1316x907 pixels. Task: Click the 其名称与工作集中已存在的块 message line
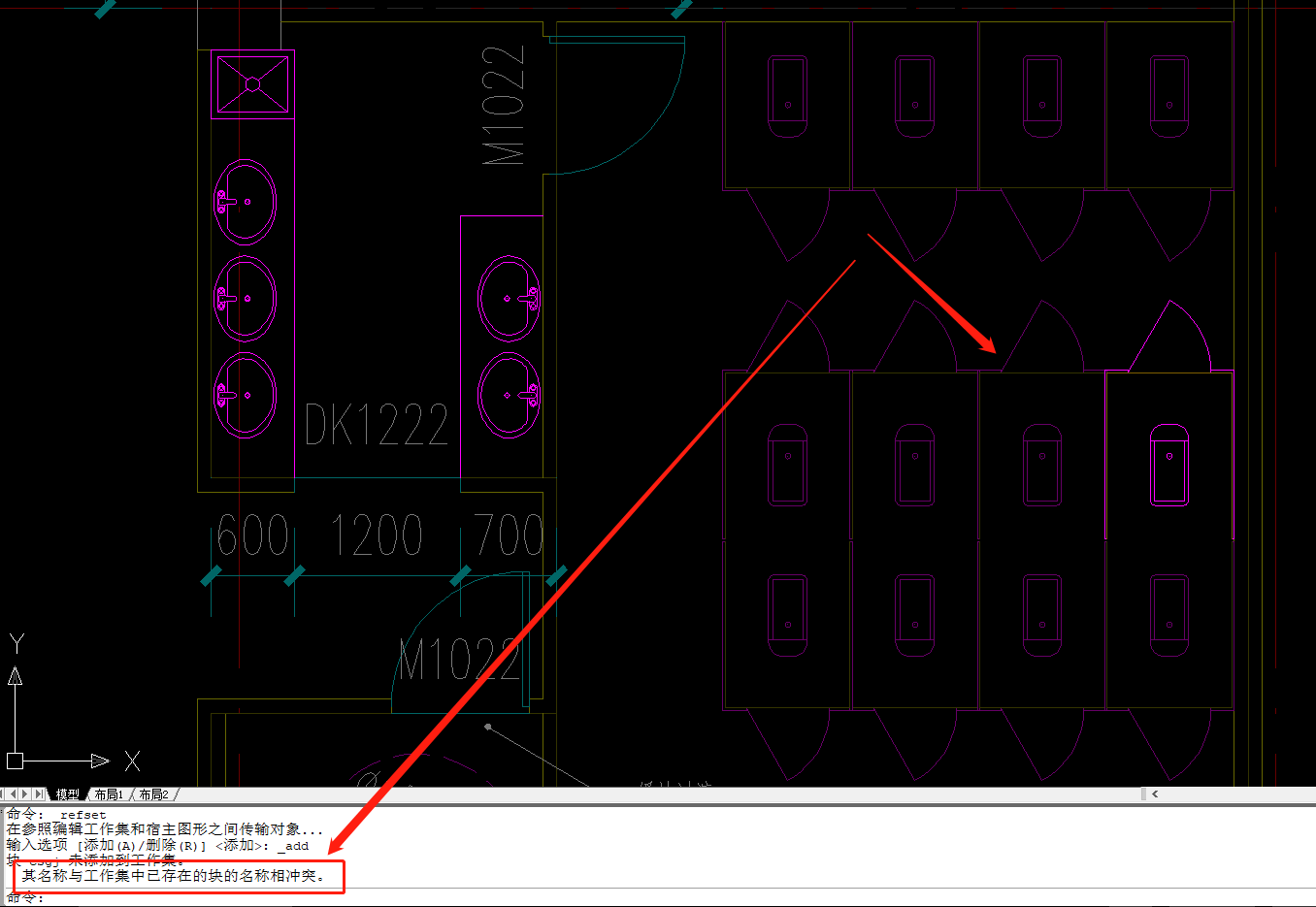pyautogui.click(x=173, y=876)
